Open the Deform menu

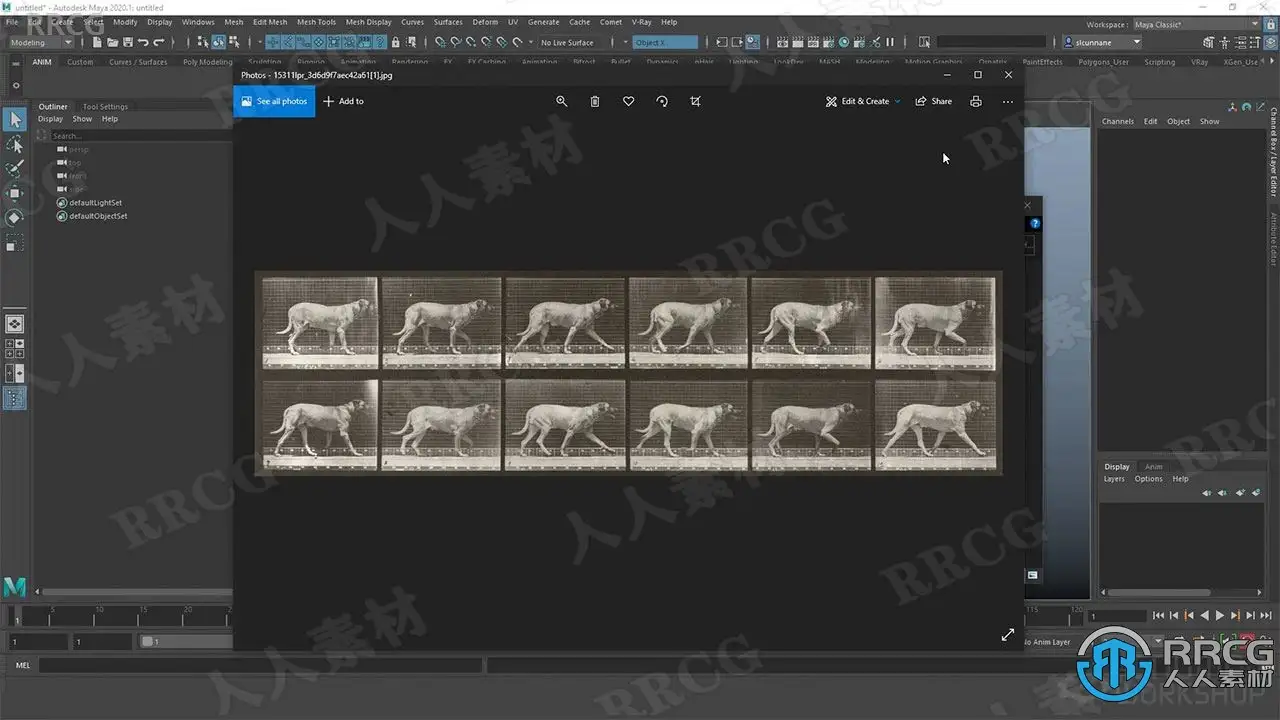coord(485,22)
